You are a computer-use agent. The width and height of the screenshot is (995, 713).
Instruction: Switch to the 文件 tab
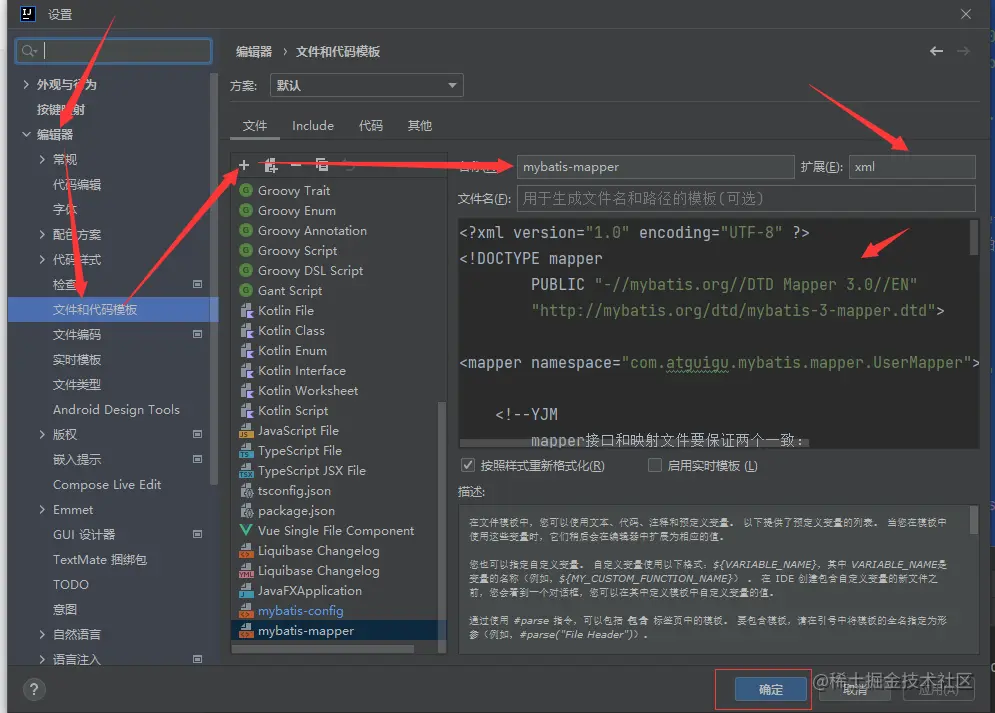coord(254,126)
